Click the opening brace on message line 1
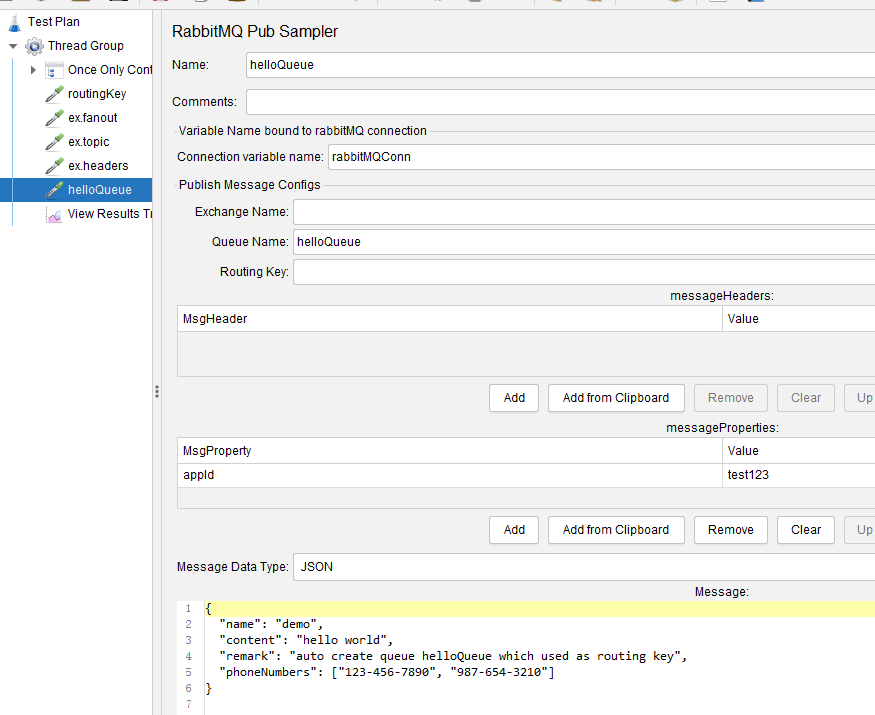Image resolution: width=875 pixels, height=715 pixels. pyautogui.click(x=209, y=609)
